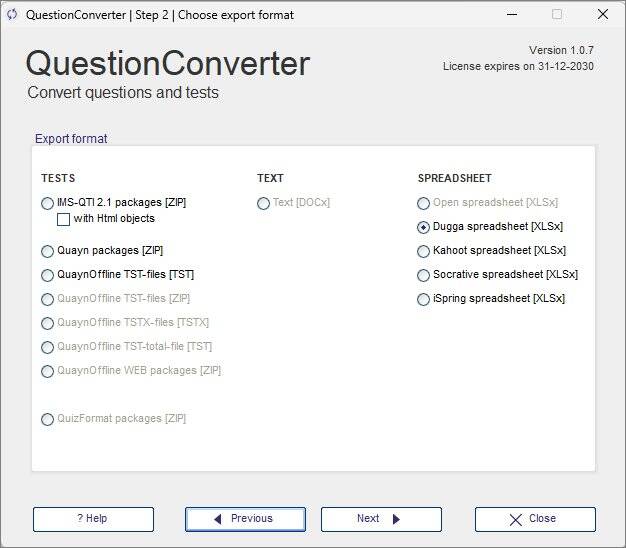626x548 pixels.
Task: Select QuaynOffline TST-files [TST] radio button
Action: pos(48,275)
